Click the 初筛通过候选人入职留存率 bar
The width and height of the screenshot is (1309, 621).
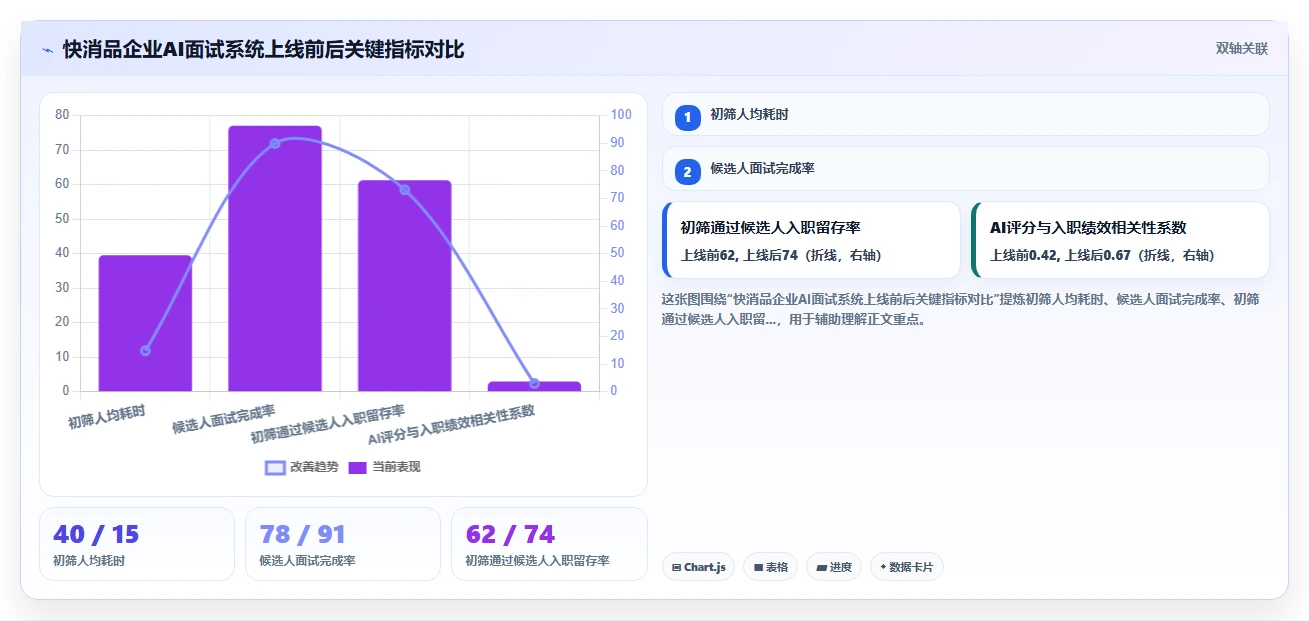(x=405, y=286)
